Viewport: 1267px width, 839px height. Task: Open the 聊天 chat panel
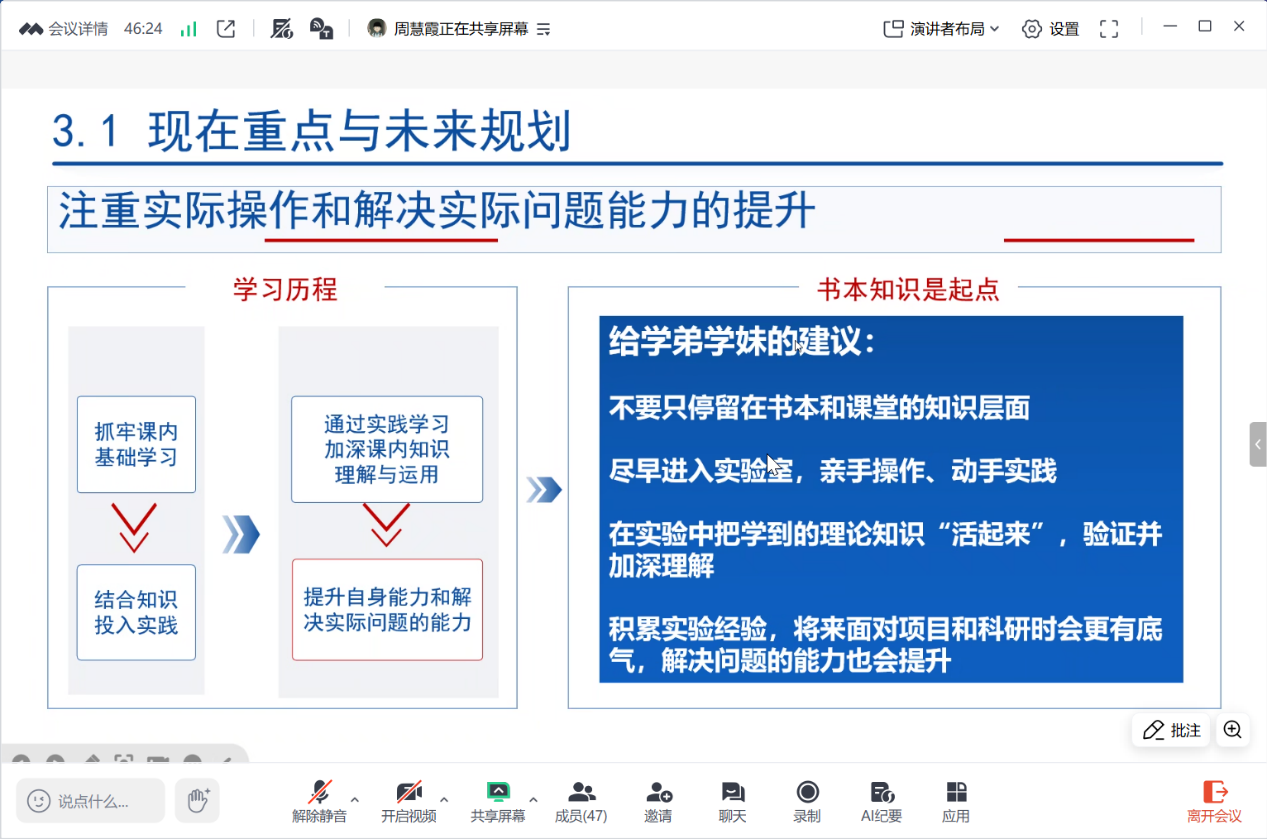click(732, 800)
